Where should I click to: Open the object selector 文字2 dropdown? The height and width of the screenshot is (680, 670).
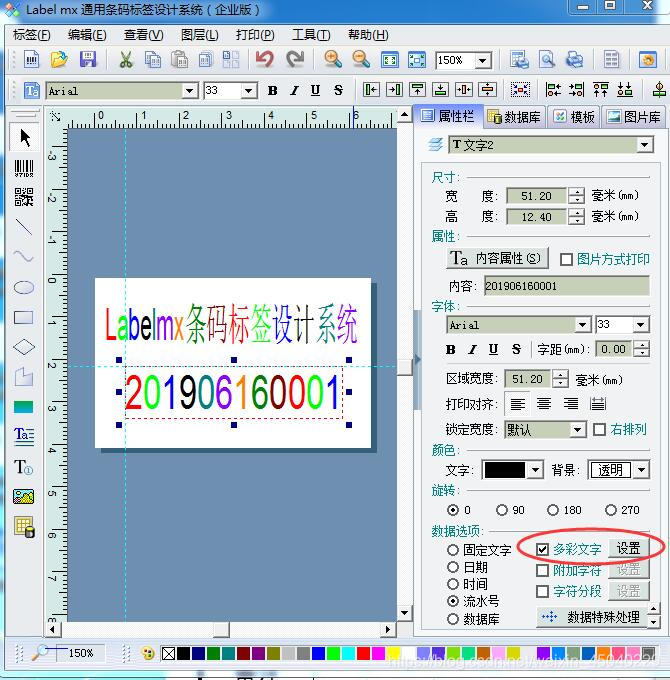click(x=644, y=145)
